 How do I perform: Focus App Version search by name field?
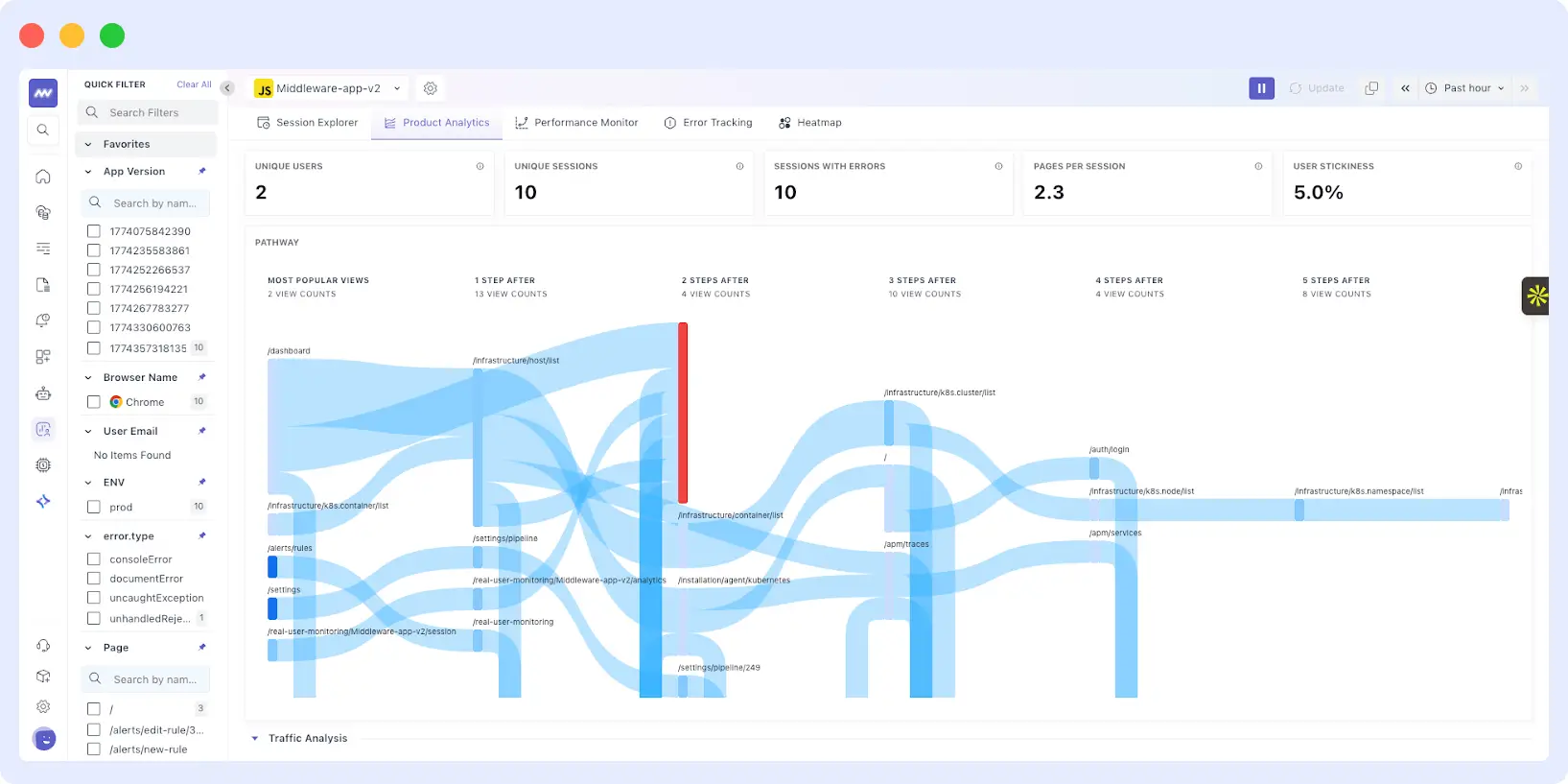click(147, 203)
